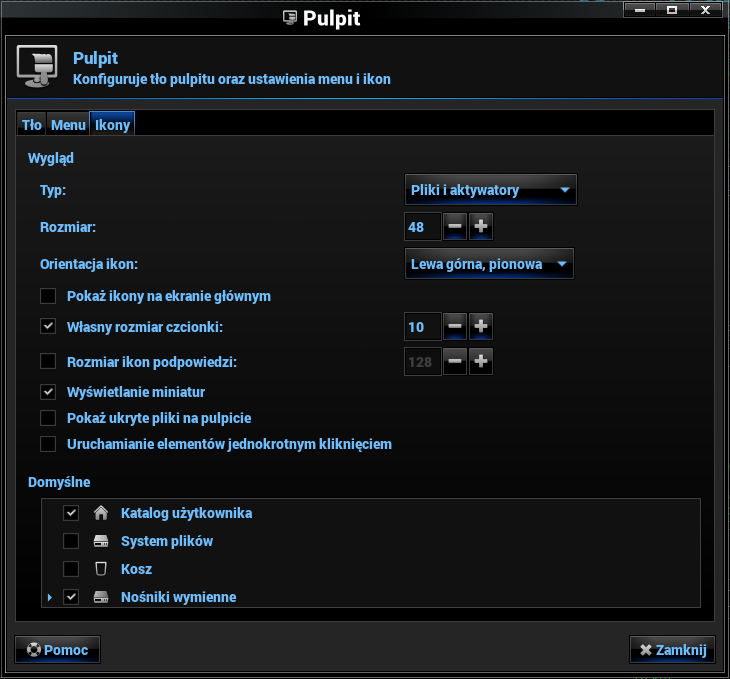
Task: Select the System plików row label
Action: point(167,541)
